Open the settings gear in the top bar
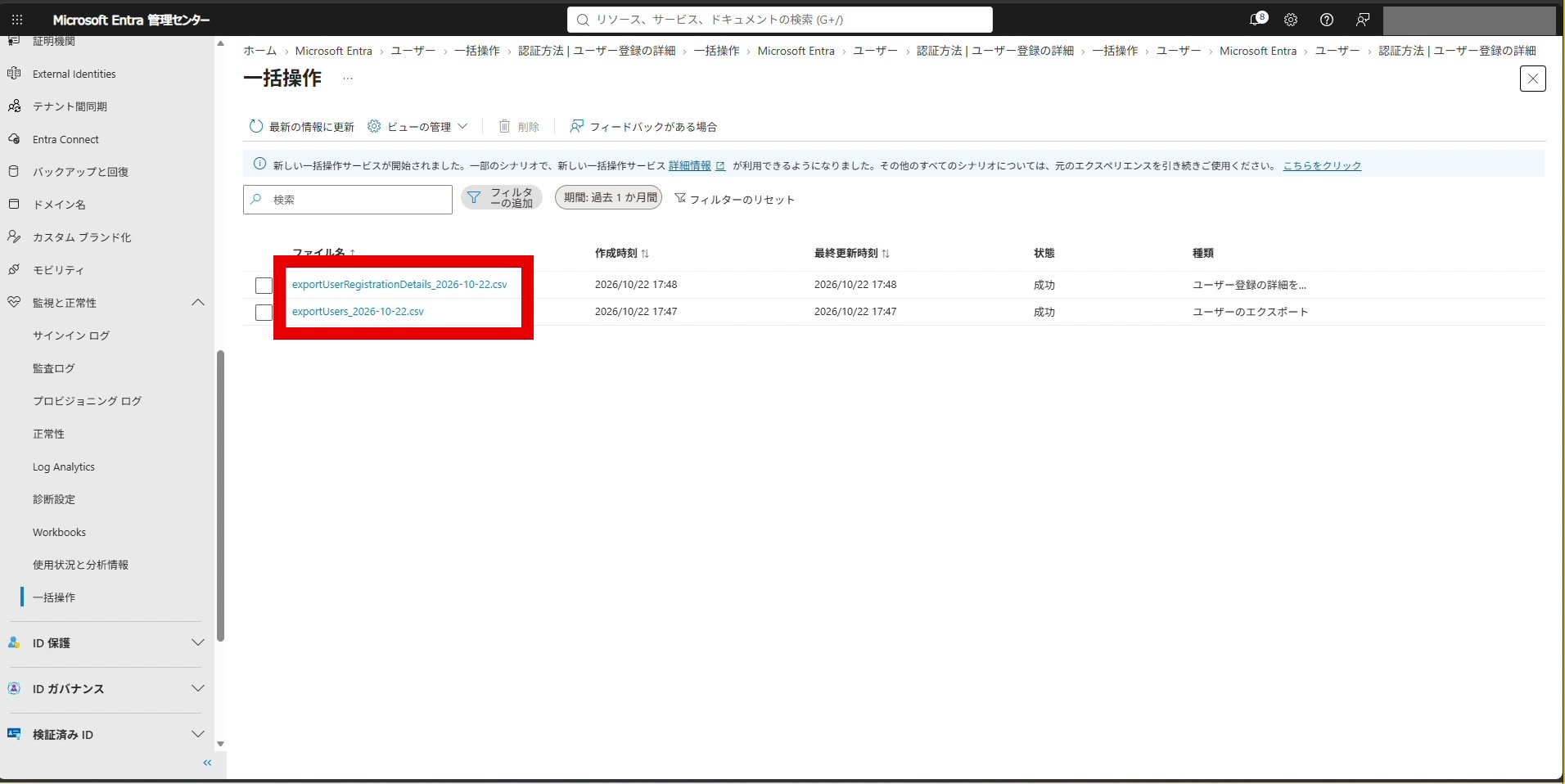This screenshot has width=1565, height=784. pyautogui.click(x=1291, y=20)
